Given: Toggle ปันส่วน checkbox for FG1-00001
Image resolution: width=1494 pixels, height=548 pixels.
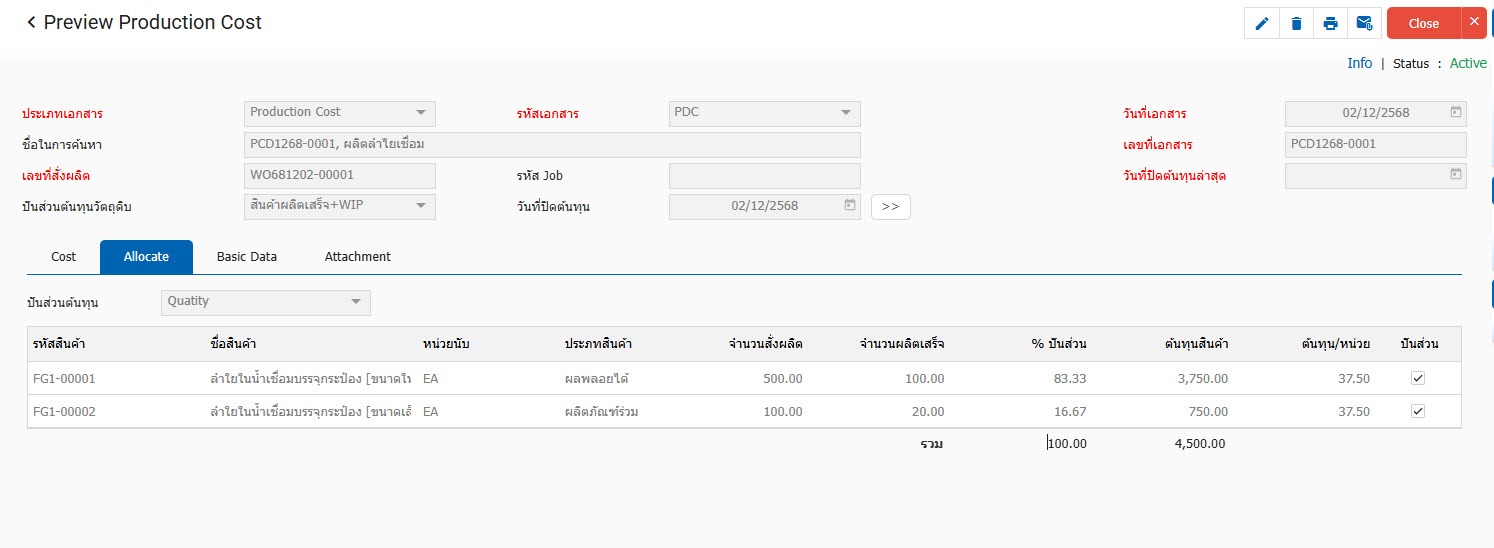Looking at the screenshot, I should click(1417, 379).
